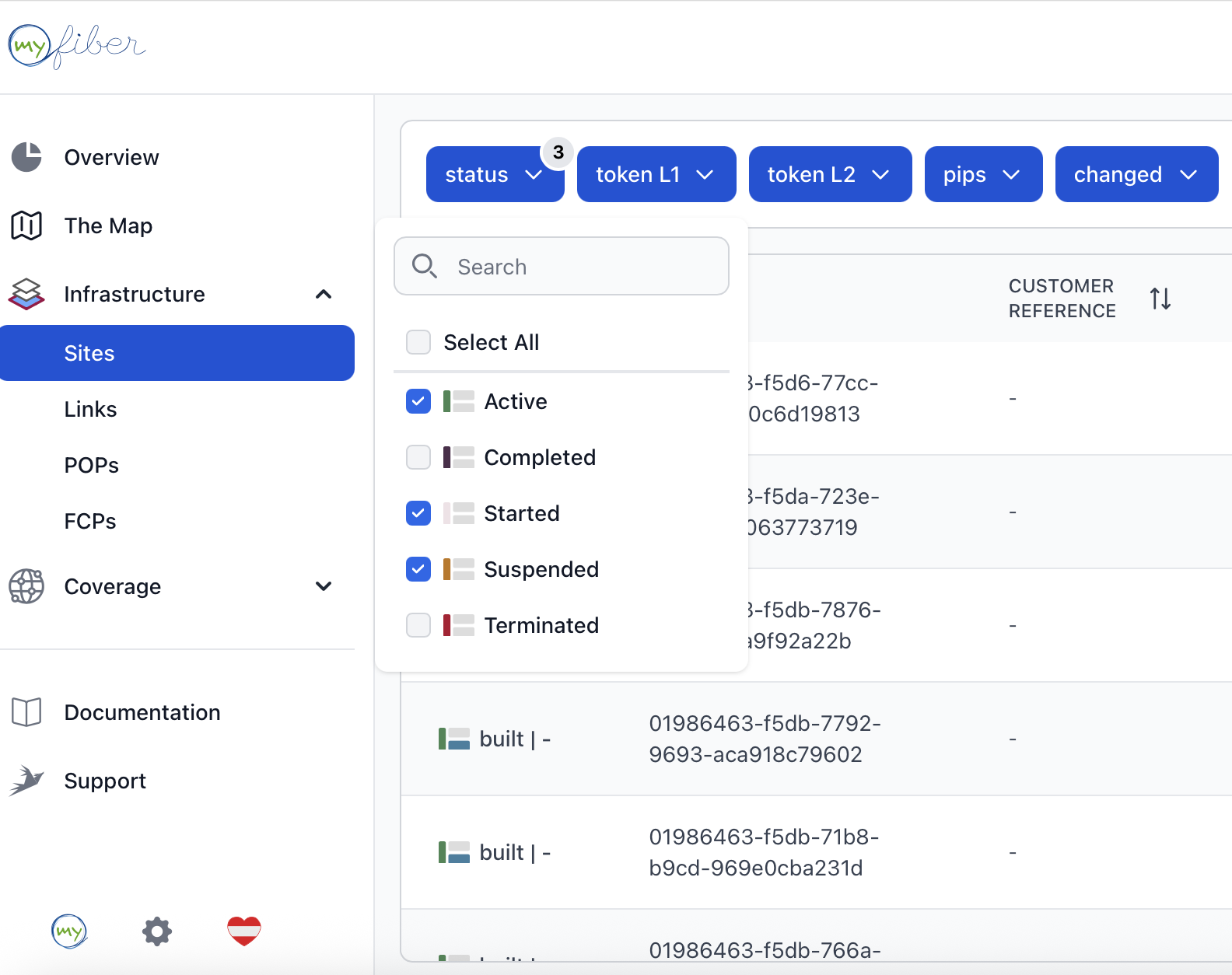
Task: Sort by Customer Reference column arrows
Action: click(x=1160, y=299)
